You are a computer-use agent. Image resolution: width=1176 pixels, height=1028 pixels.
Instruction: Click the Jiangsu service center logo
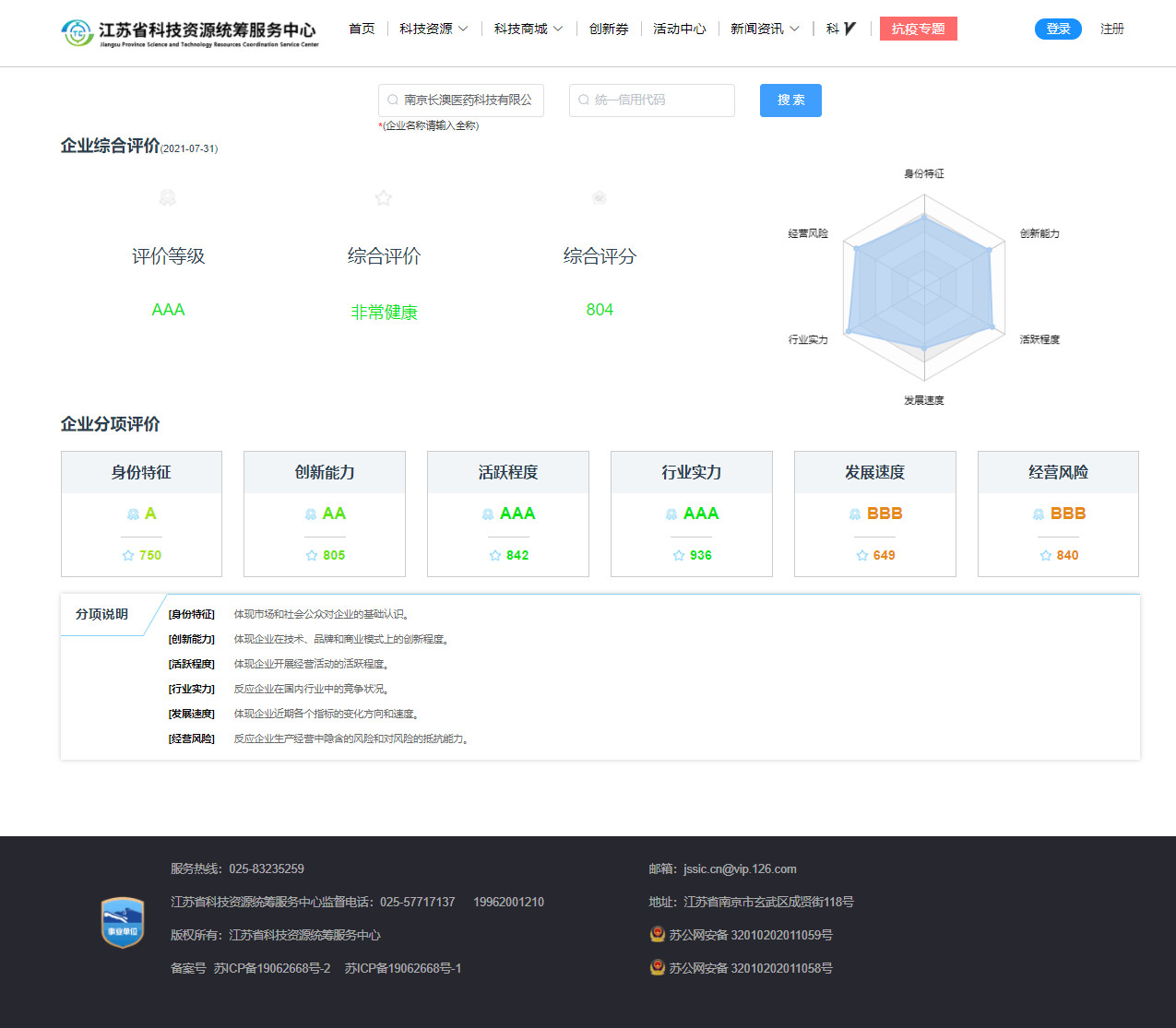pos(189,33)
